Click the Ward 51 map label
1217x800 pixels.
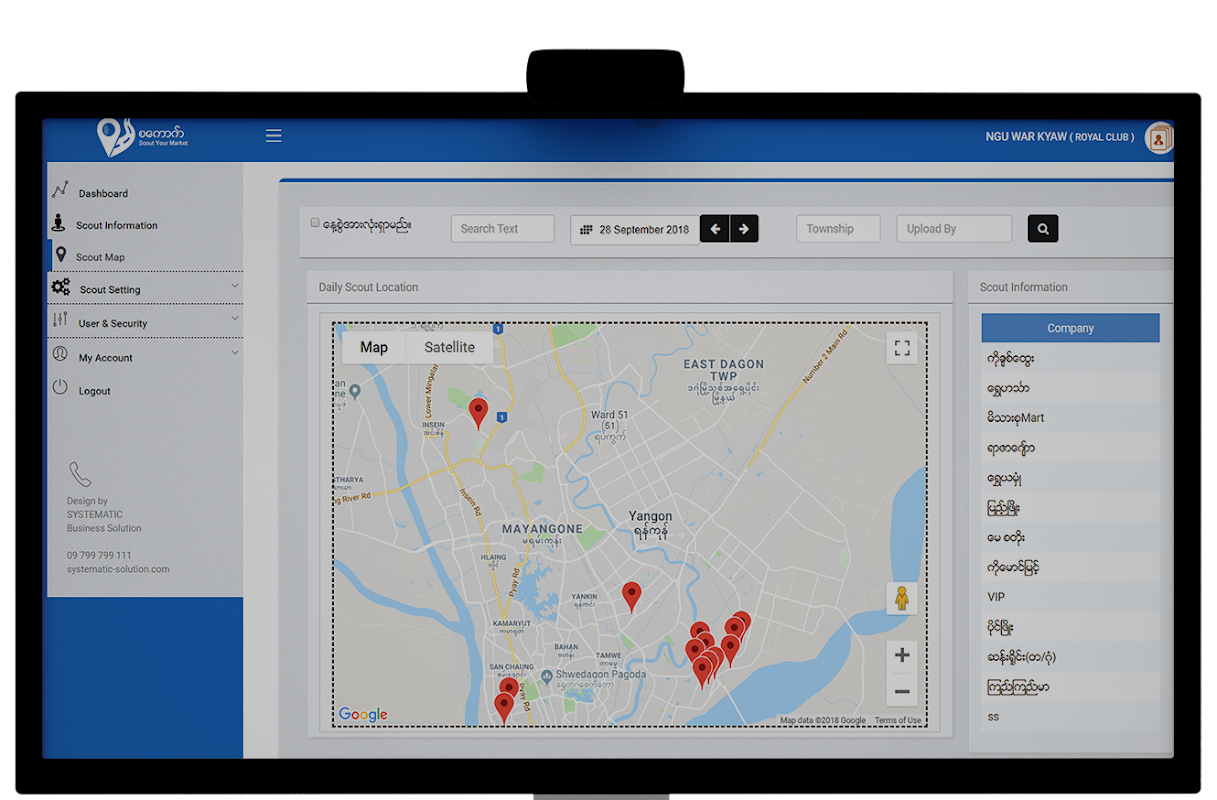click(610, 414)
